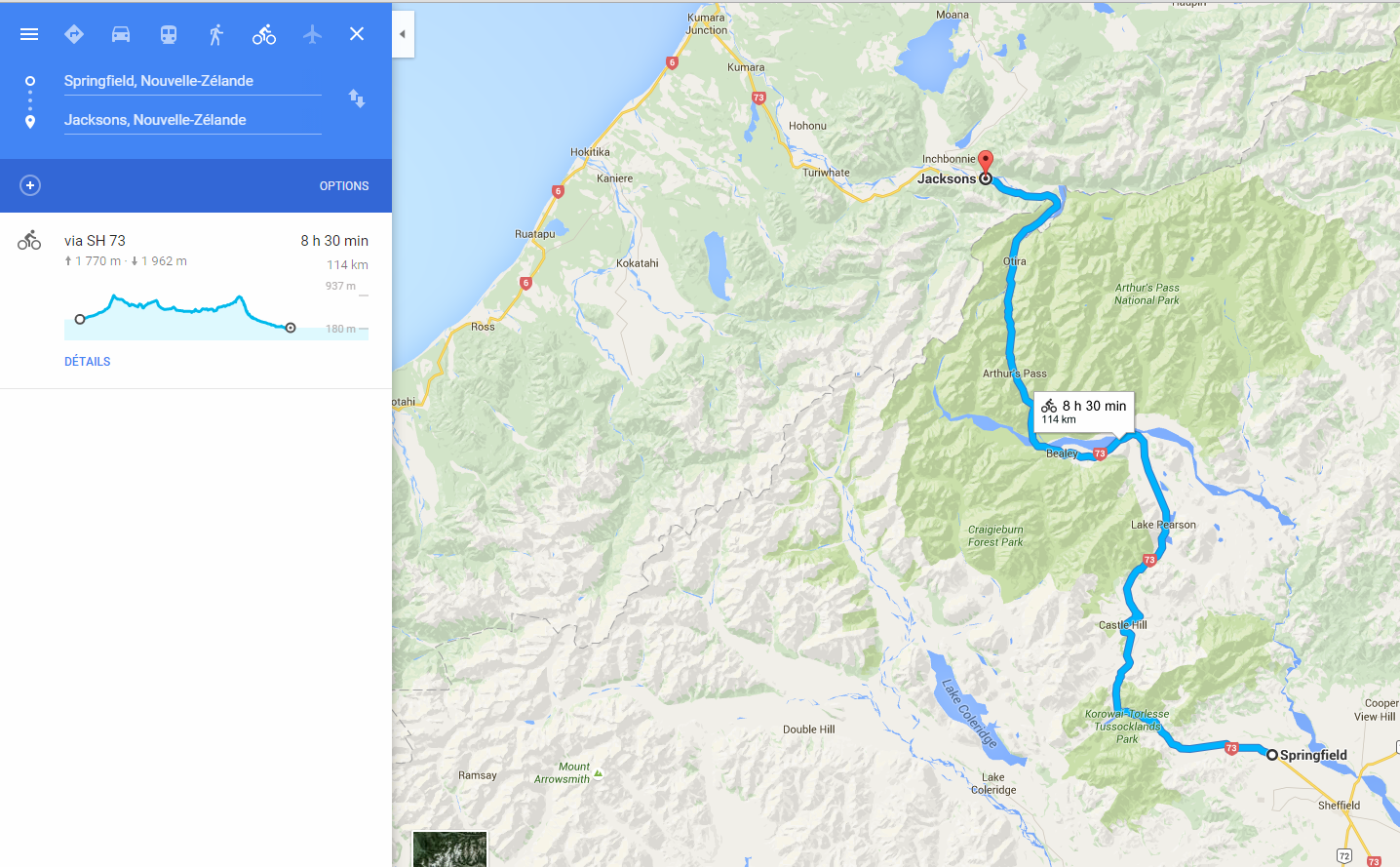This screenshot has width=1400, height=867.
Task: Close the directions panel
Action: 357,33
